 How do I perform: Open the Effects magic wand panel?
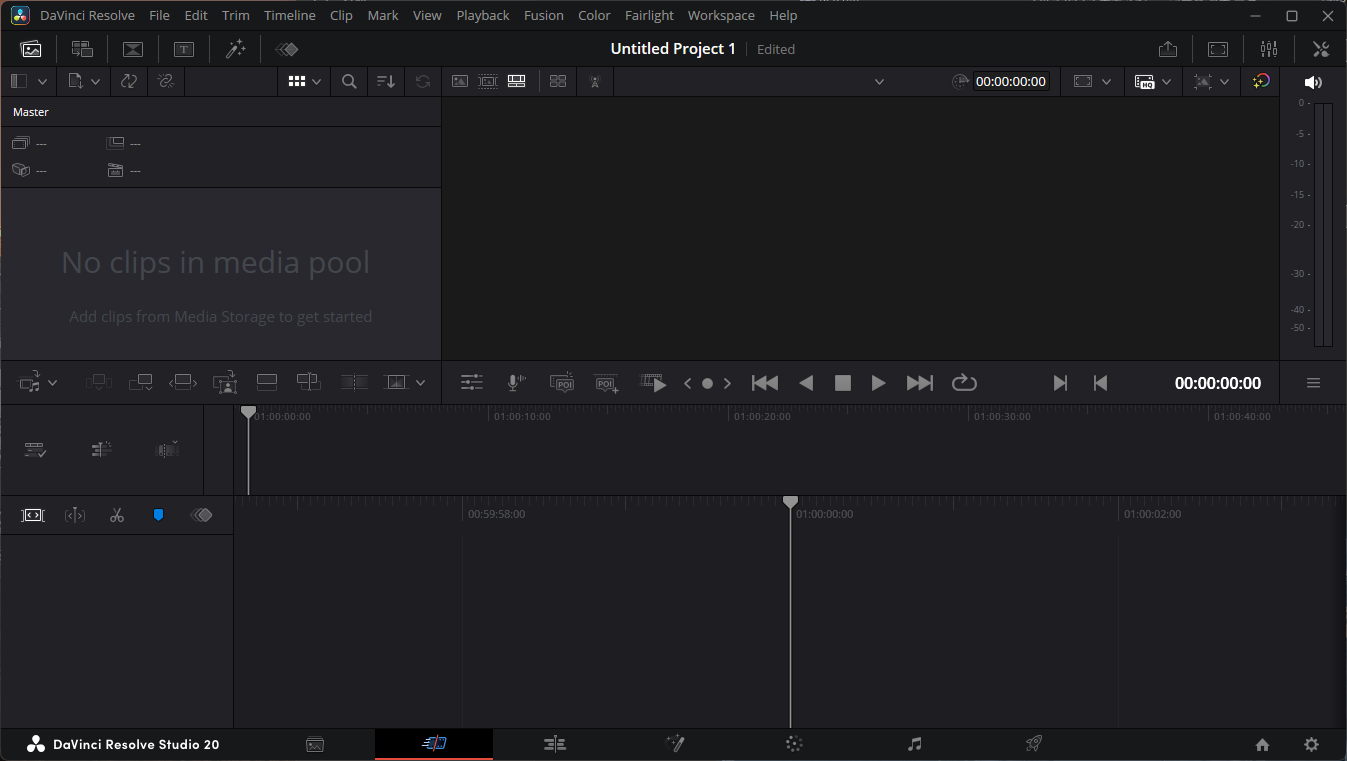click(x=235, y=49)
